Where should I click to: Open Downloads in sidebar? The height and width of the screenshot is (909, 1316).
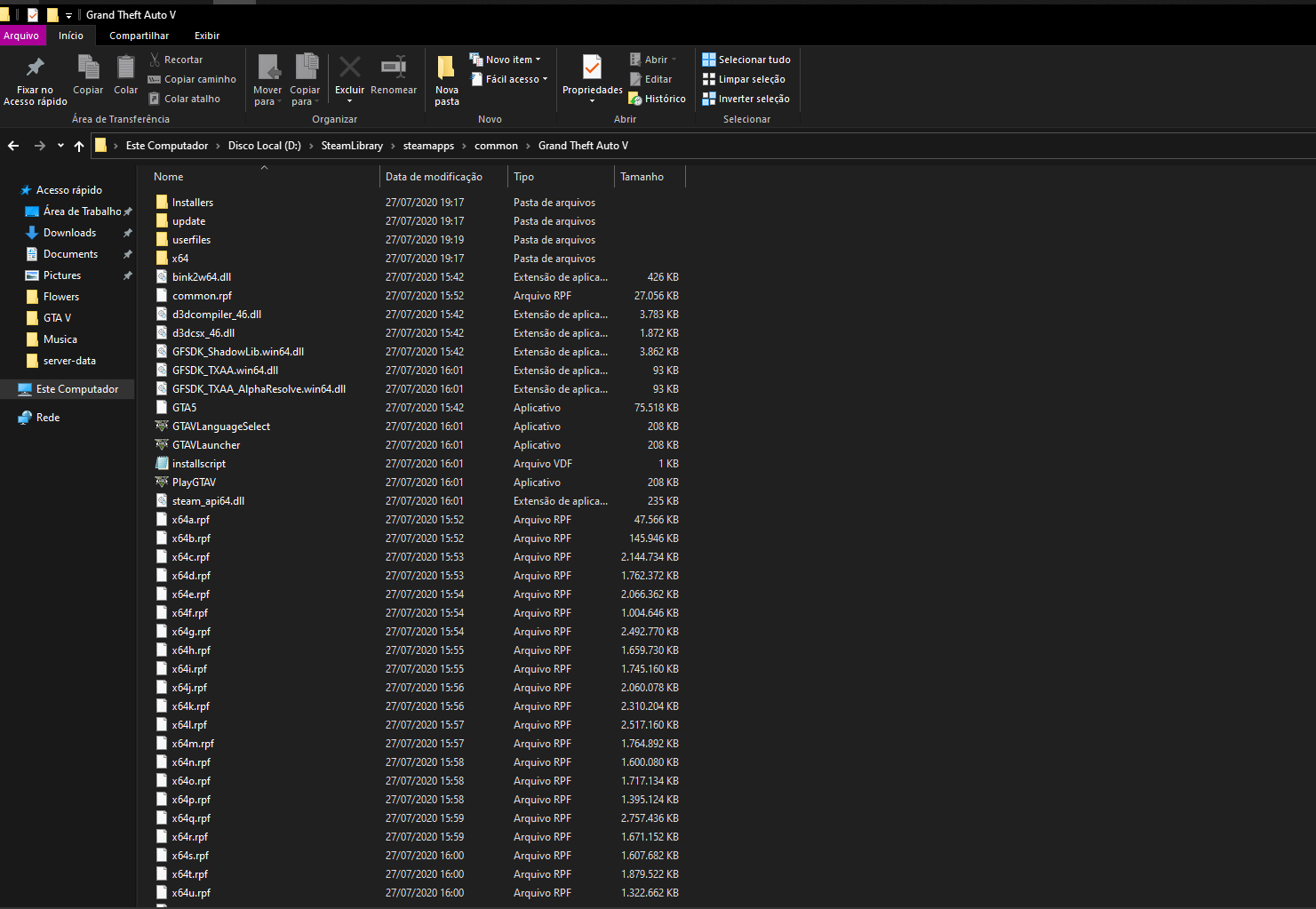[69, 233]
